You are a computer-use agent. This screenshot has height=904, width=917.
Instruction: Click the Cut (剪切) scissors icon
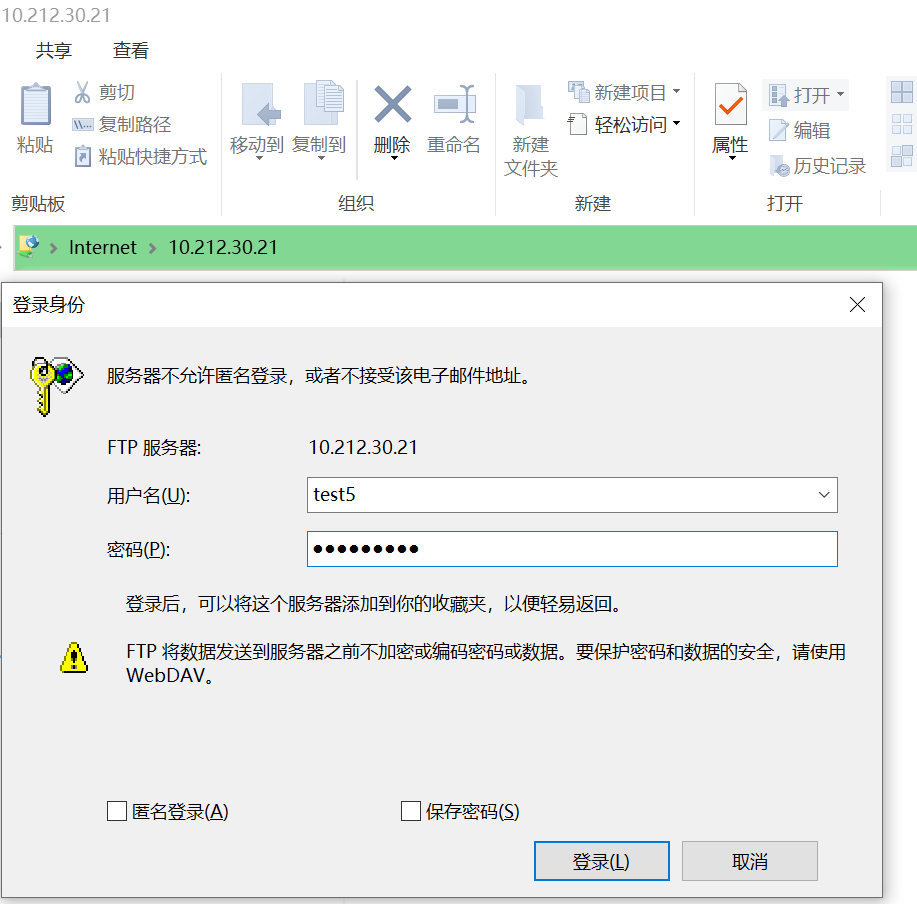(x=82, y=92)
